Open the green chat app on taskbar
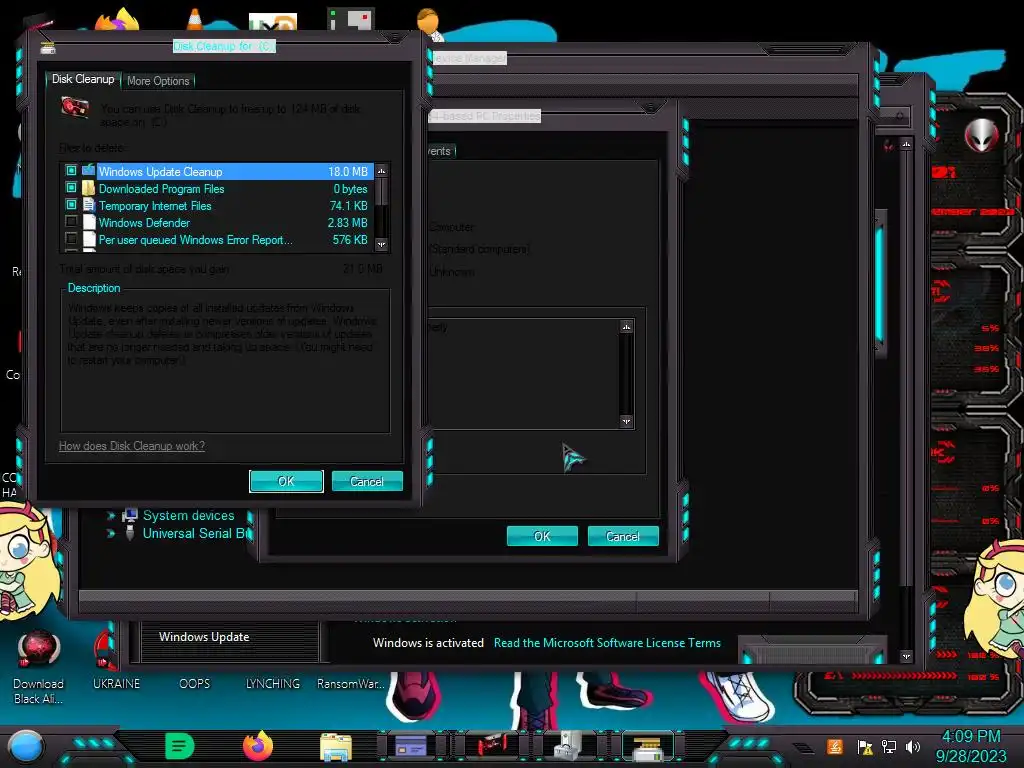The width and height of the screenshot is (1024, 768). pyautogui.click(x=179, y=746)
